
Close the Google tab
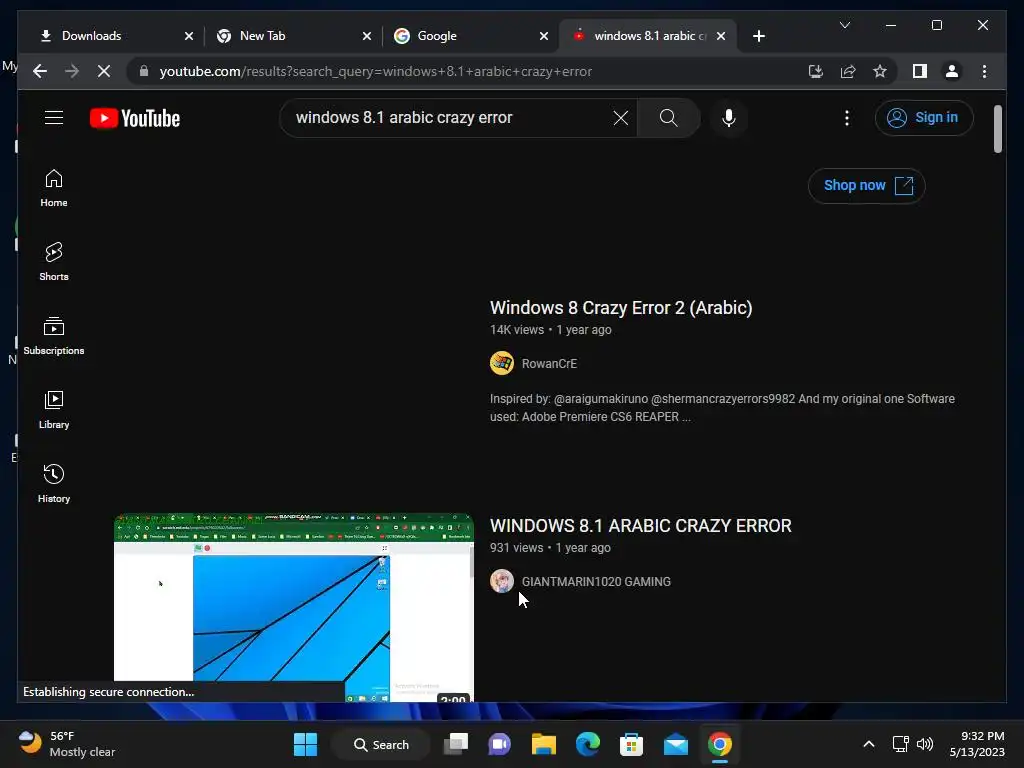(x=543, y=36)
